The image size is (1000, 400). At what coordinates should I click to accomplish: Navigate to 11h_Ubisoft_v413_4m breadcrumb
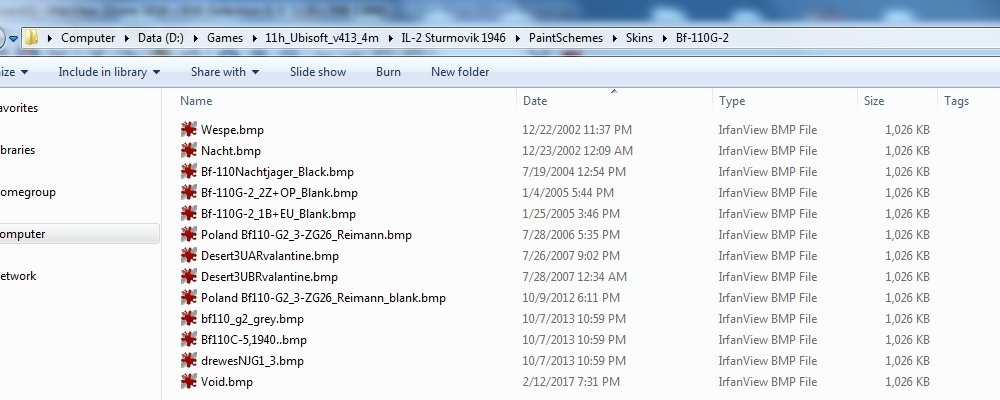[x=321, y=38]
